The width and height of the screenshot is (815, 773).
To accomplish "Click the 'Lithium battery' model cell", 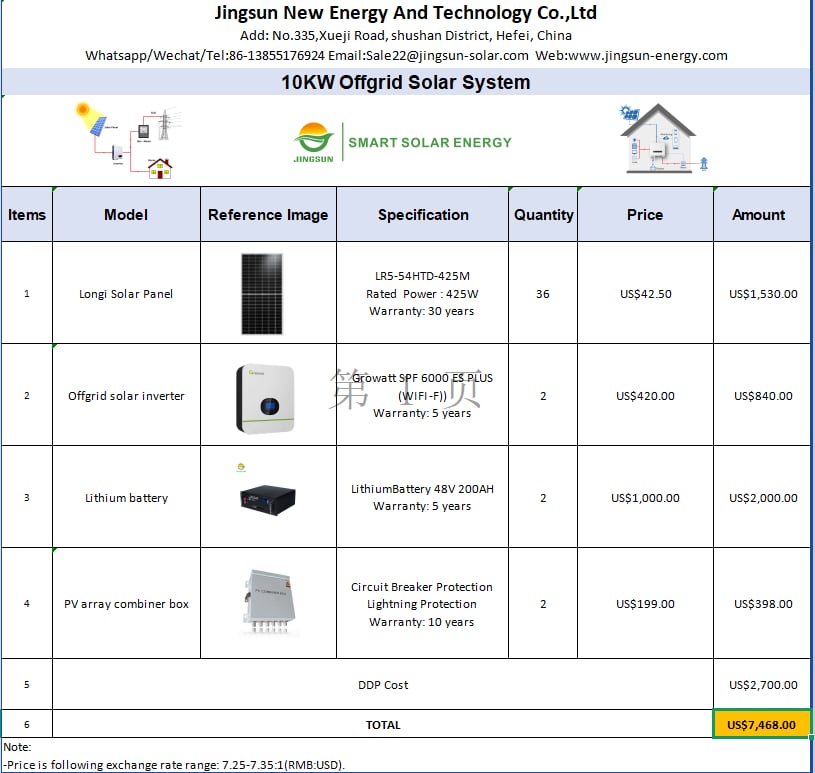I will (x=126, y=496).
